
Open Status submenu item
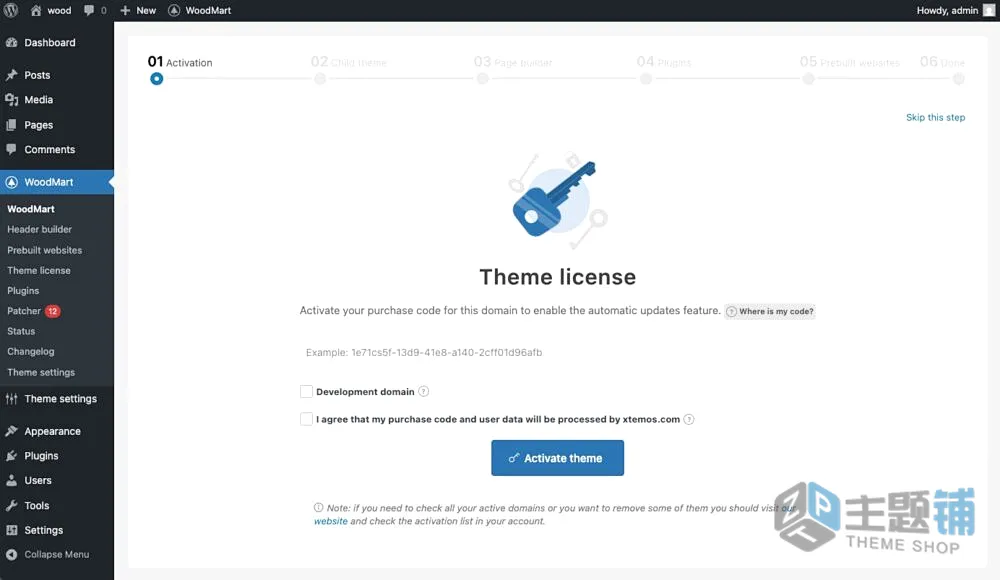click(21, 331)
